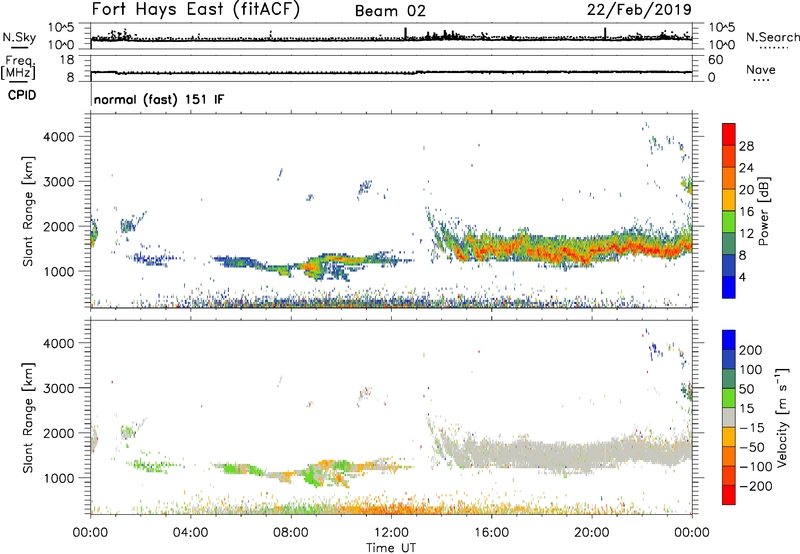Click the 'CPID' label
The image size is (800, 554).
click(x=22, y=95)
